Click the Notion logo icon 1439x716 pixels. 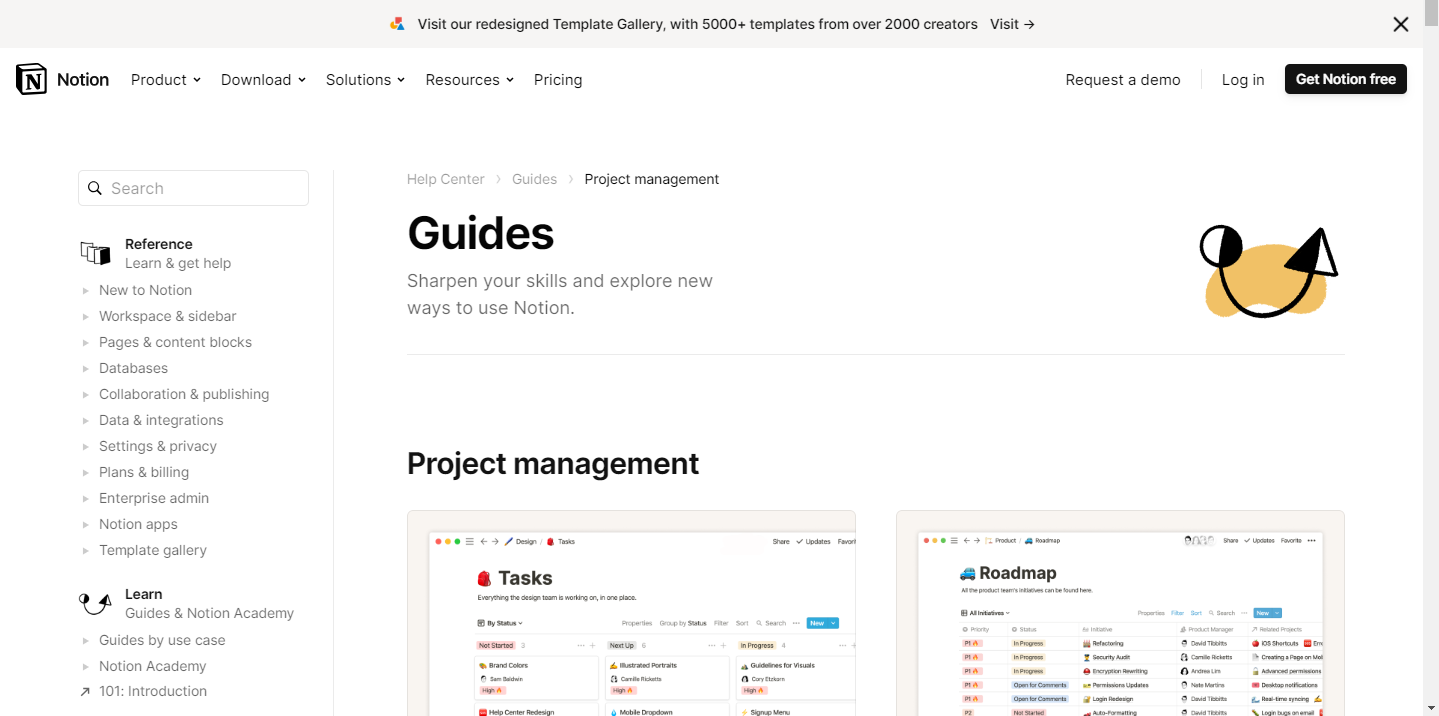click(32, 79)
